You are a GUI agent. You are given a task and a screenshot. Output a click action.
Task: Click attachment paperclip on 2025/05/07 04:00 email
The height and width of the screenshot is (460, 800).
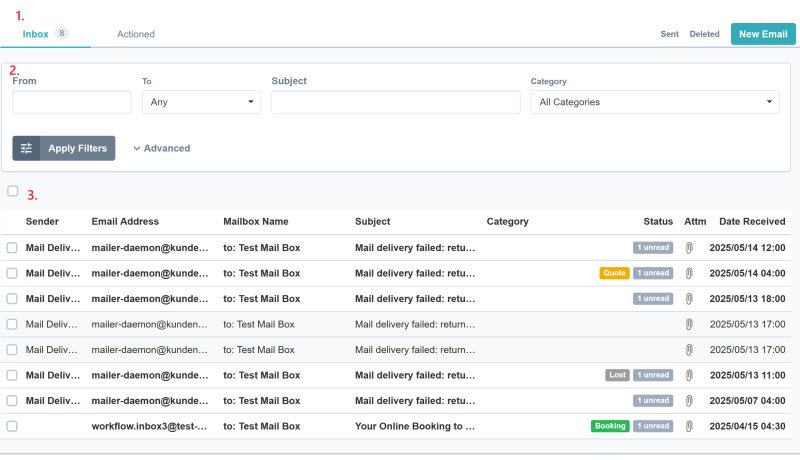click(x=688, y=400)
